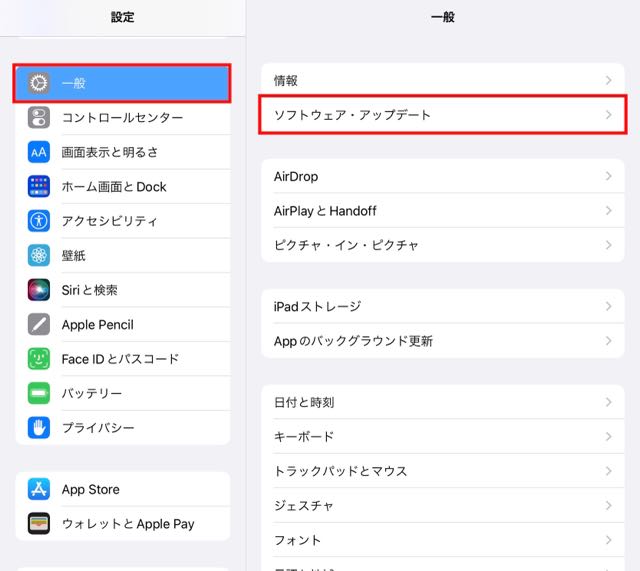This screenshot has width=640, height=571.
Task: Open AirPlay と Handoff row
Action: point(443,211)
